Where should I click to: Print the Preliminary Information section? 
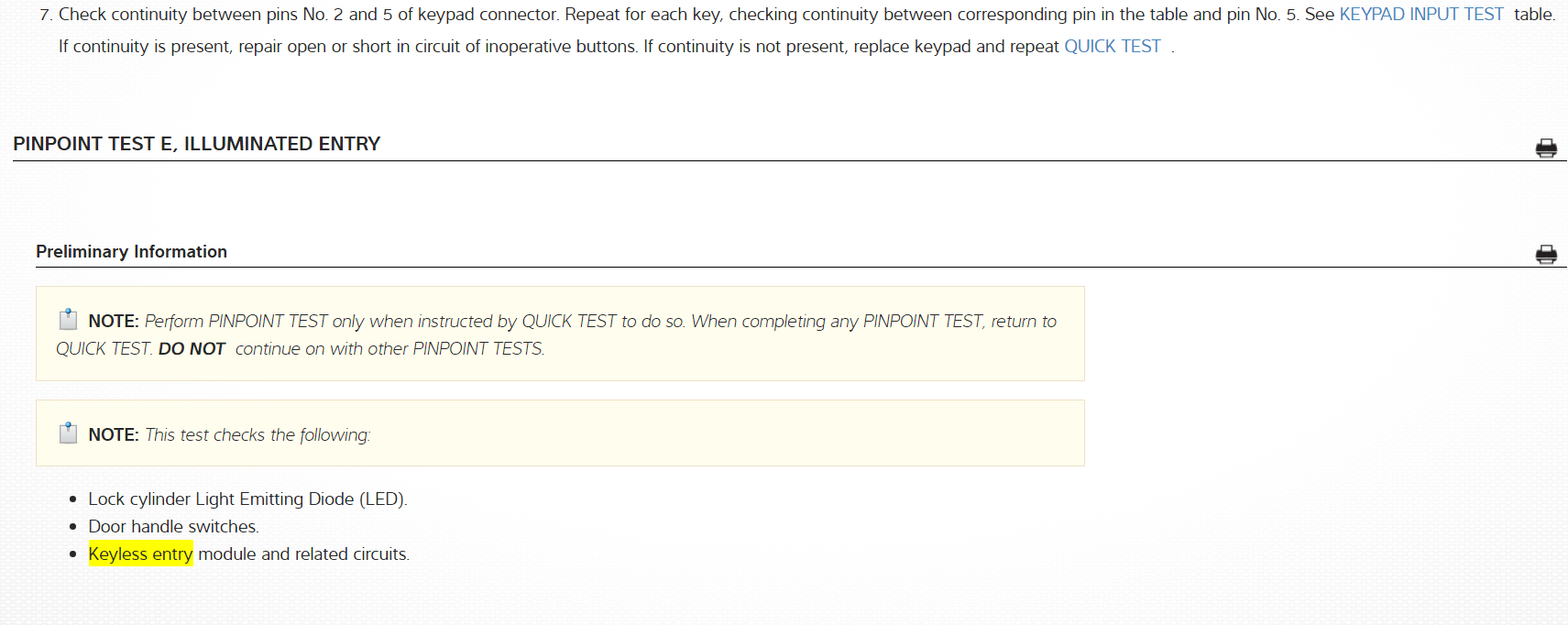[1546, 255]
